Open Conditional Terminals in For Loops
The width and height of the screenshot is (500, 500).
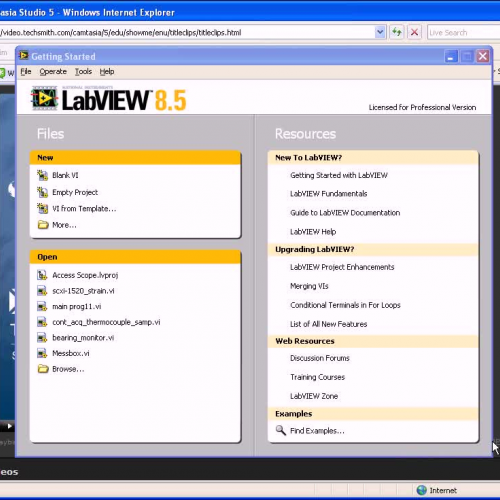pyautogui.click(x=345, y=305)
